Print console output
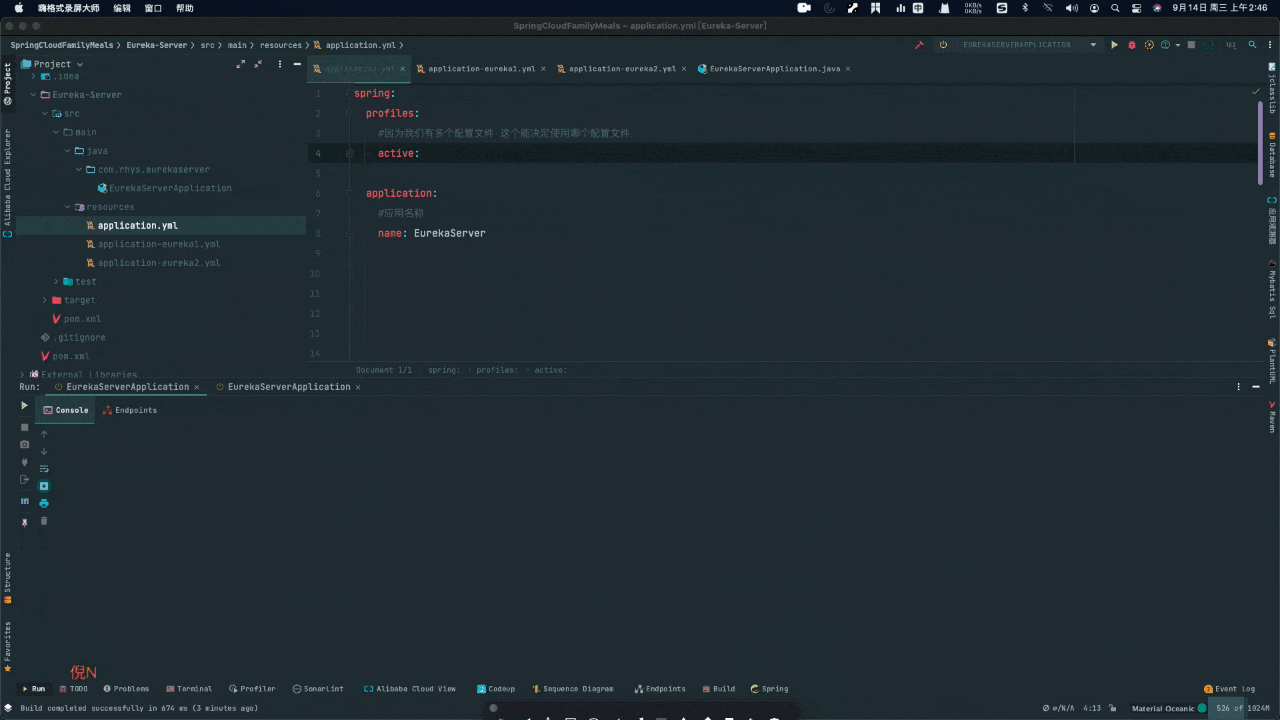Viewport: 1280px width, 720px height. [x=44, y=503]
